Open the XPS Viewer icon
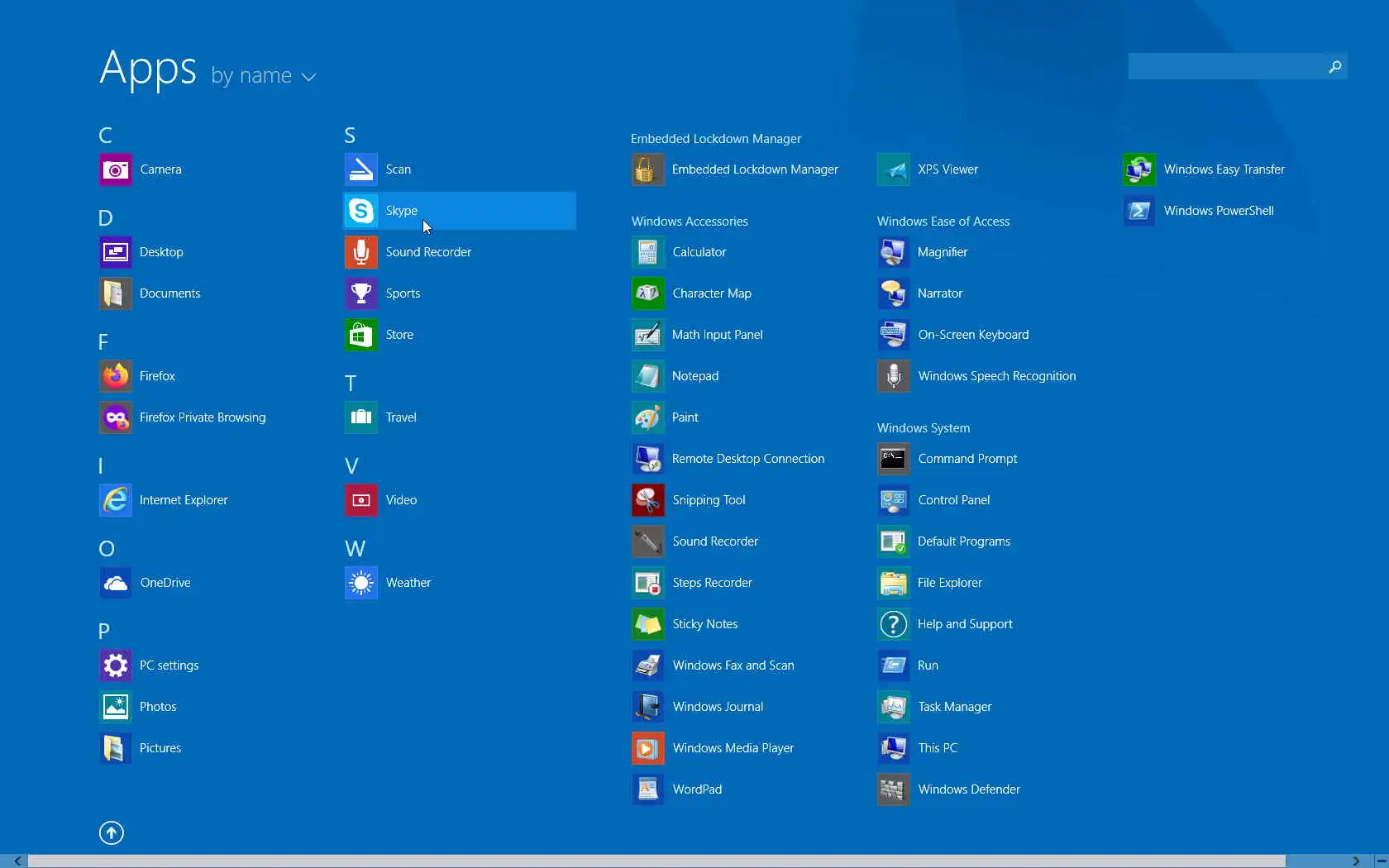Image resolution: width=1389 pixels, height=868 pixels. 894,169
